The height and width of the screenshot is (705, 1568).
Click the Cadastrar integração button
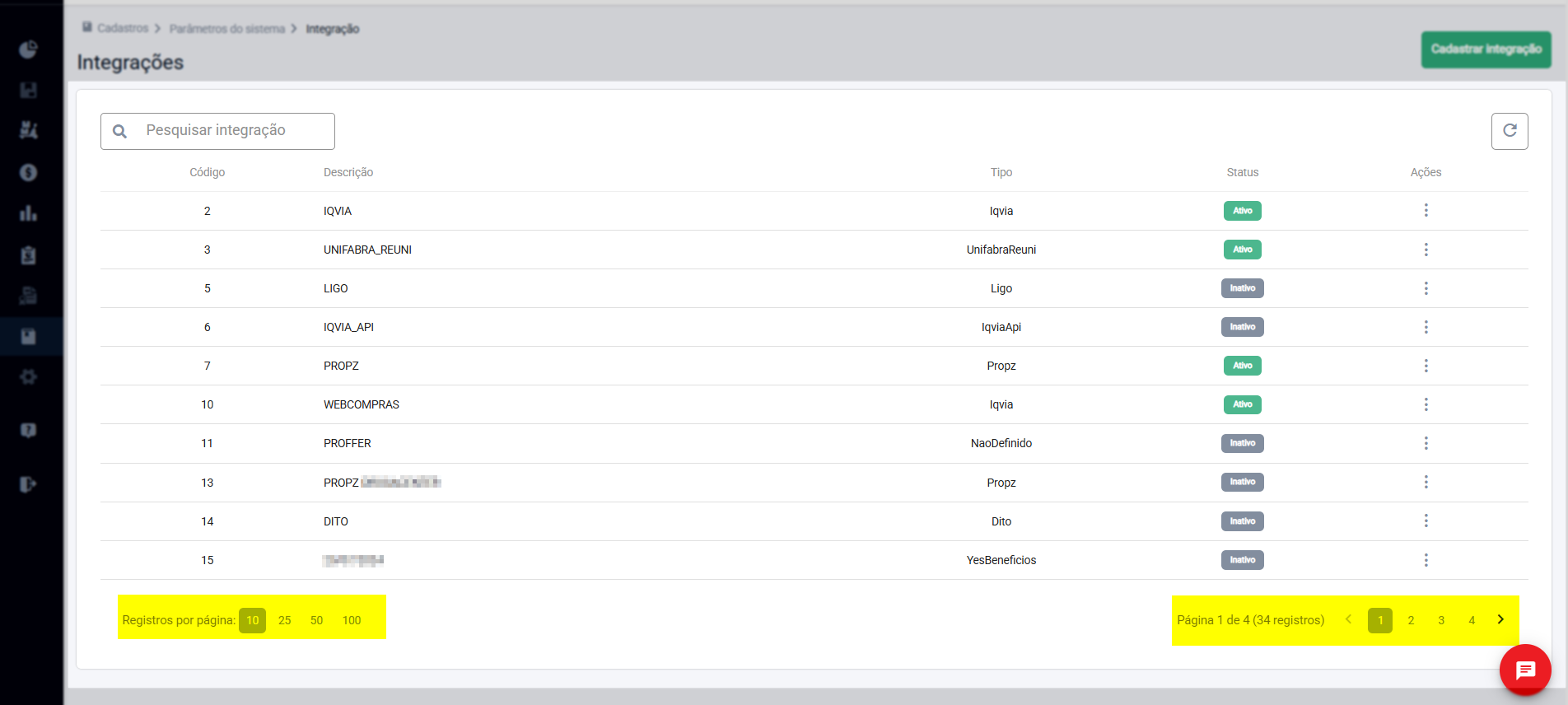pyautogui.click(x=1486, y=49)
